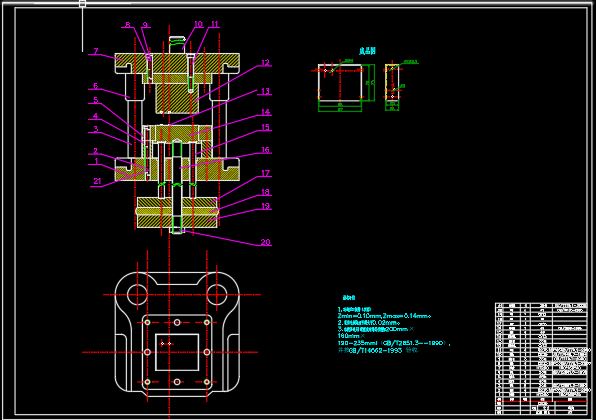The image size is (596, 420).
Task: Click the note line with 2min=0.10mm
Action: coord(384,316)
